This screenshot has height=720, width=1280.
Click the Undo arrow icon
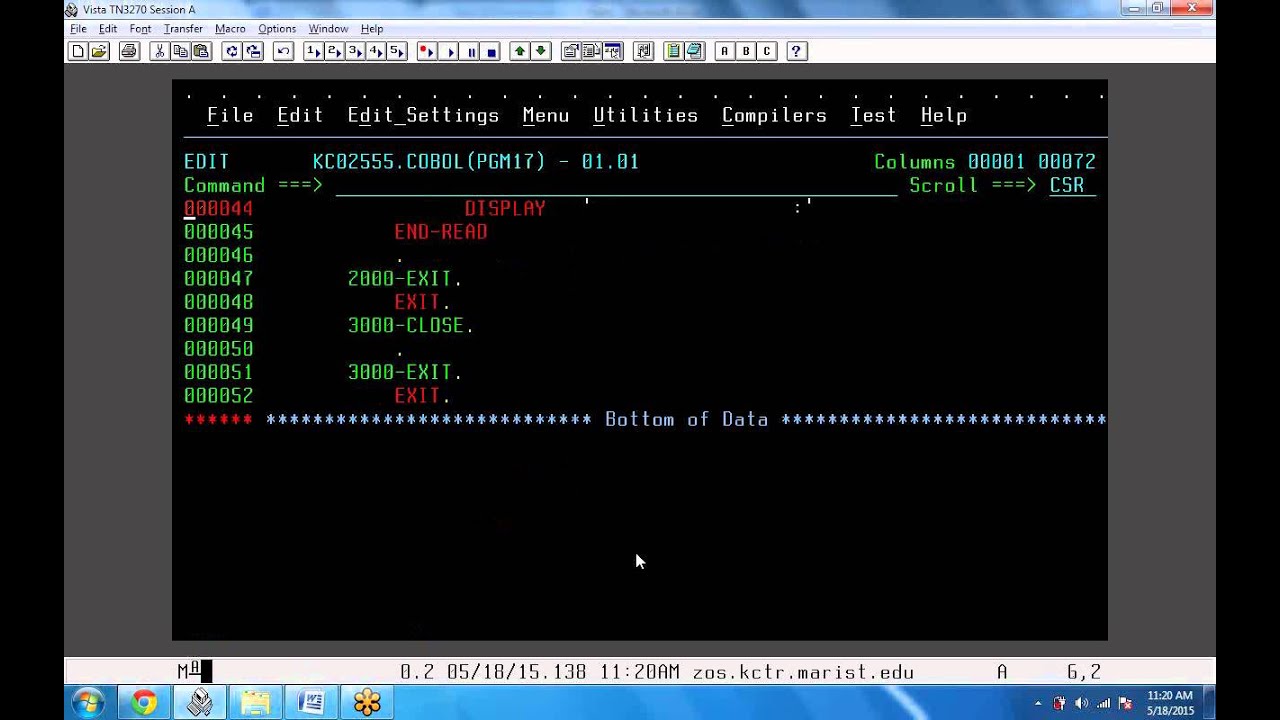[283, 51]
